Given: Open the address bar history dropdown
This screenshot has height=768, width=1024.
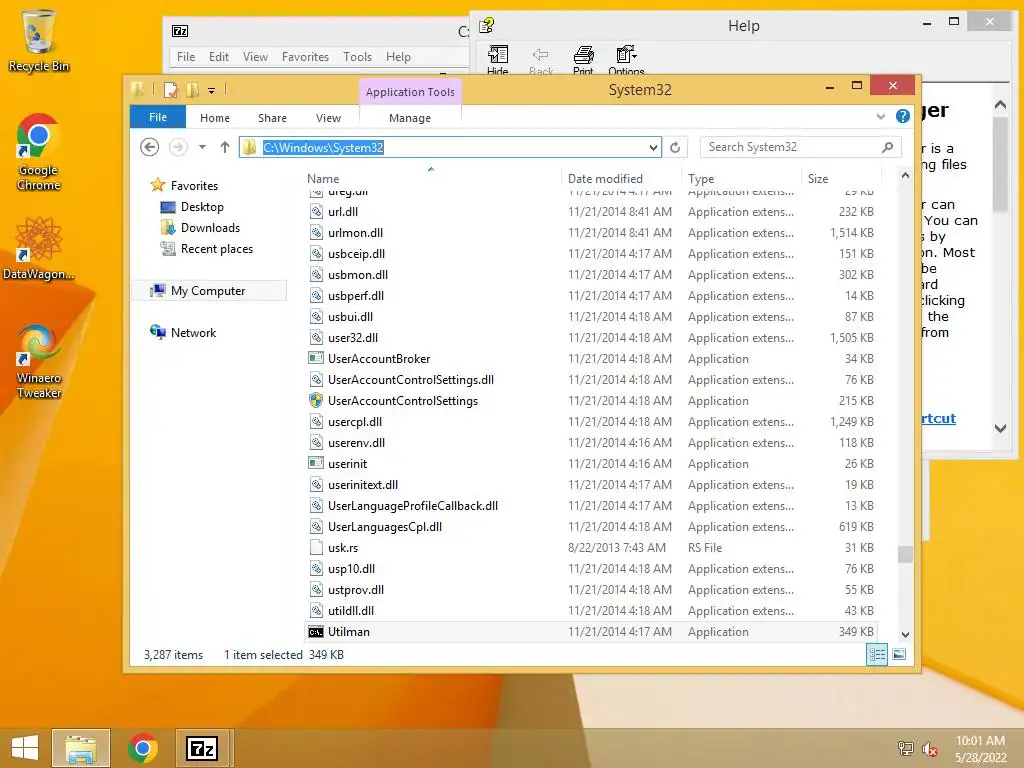Looking at the screenshot, I should [653, 148].
